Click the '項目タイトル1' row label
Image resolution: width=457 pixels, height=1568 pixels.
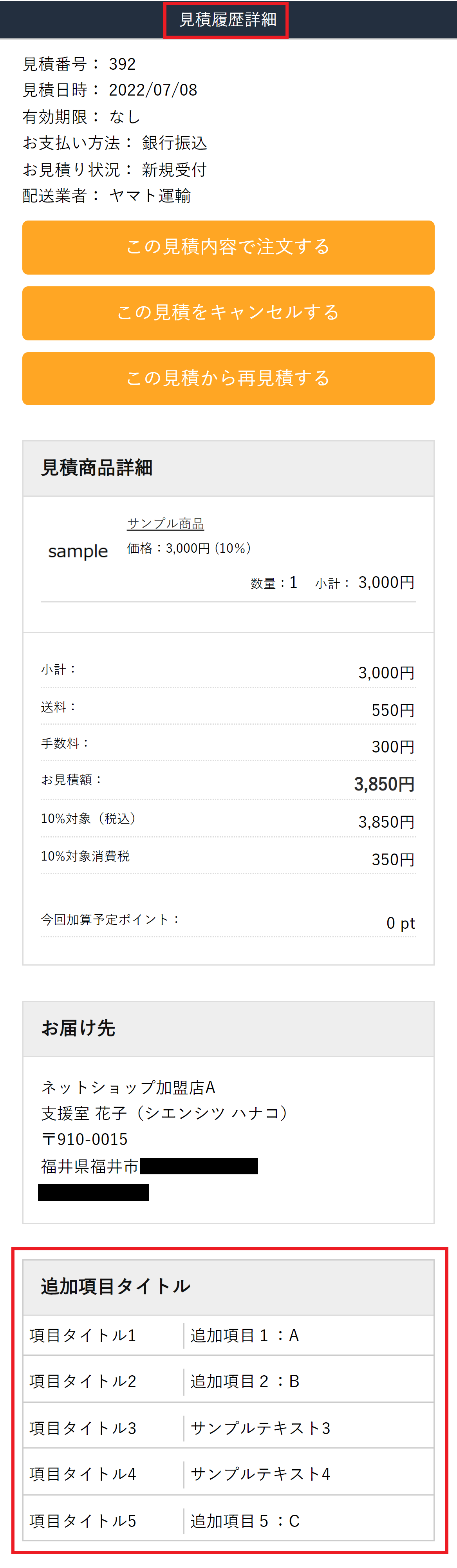[x=83, y=1335]
